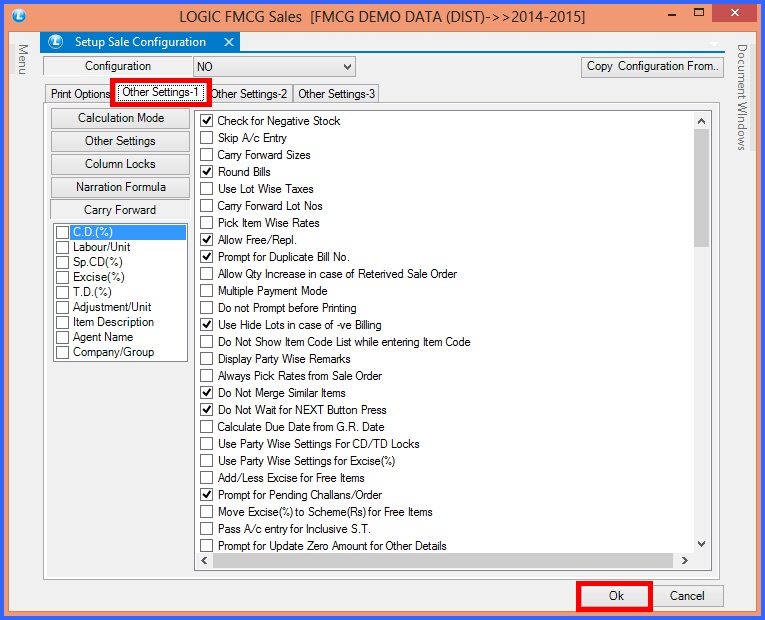Click the Logic app icon in title bar
This screenshot has width=765, height=620.
click(x=19, y=16)
